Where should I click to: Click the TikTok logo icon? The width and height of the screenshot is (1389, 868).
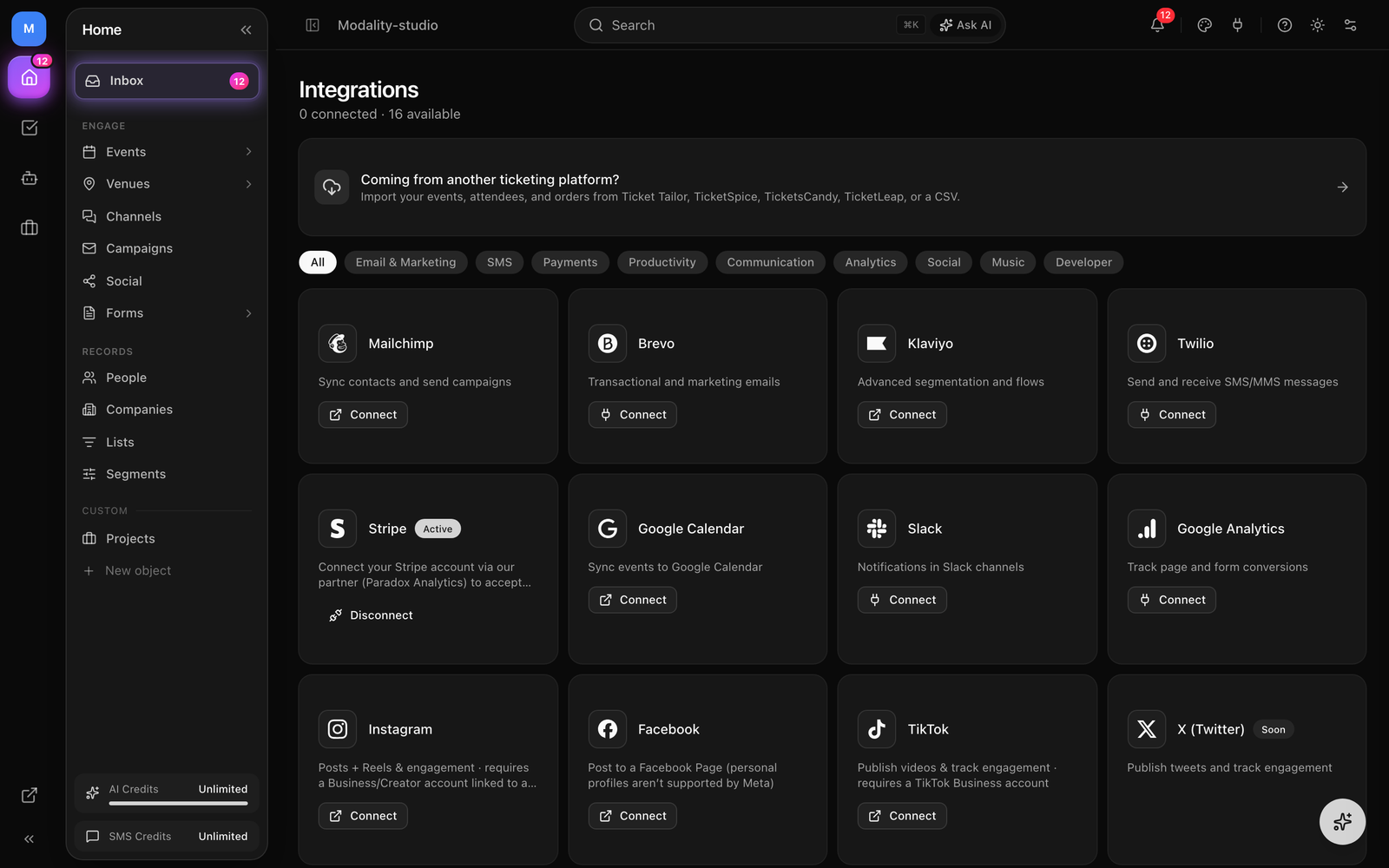tap(877, 729)
